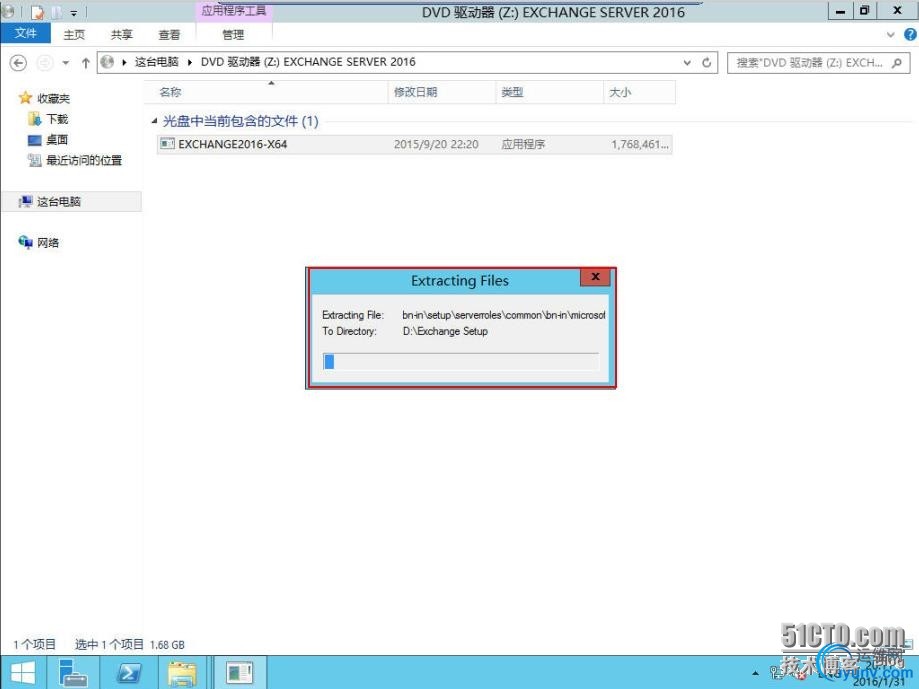Select 收藏夹 in the navigation pane
Viewport: 919px width, 689px height.
click(x=53, y=98)
